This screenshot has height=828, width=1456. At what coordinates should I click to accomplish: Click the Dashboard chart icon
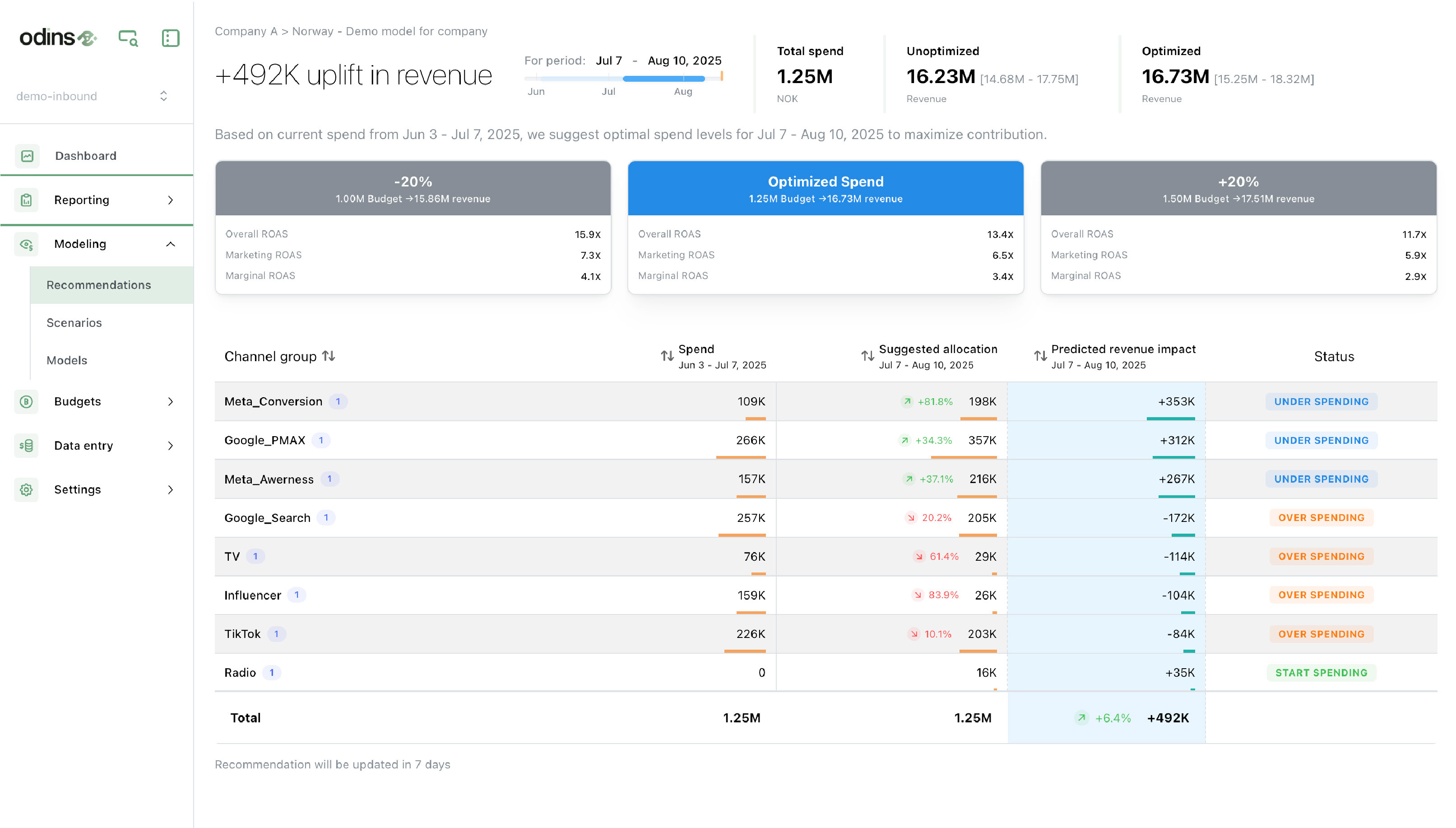pos(27,156)
